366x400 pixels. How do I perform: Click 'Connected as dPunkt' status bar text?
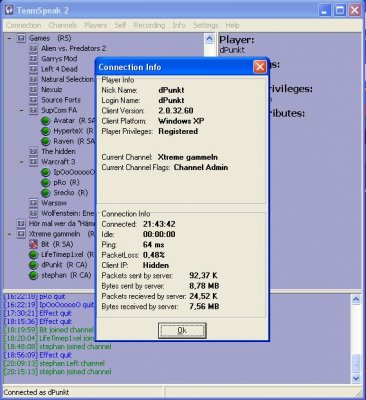click(36, 392)
